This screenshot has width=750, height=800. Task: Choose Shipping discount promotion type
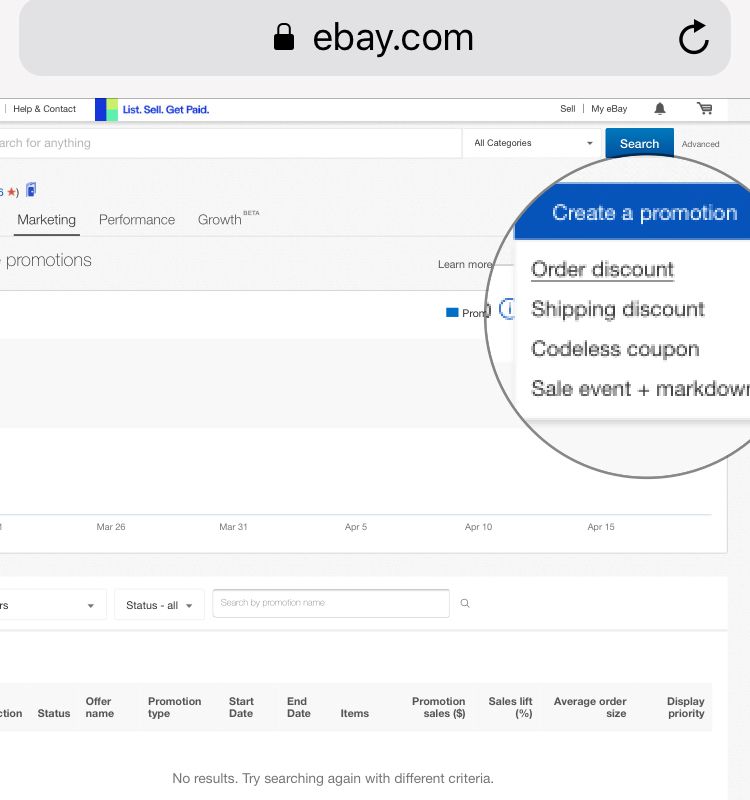(617, 310)
